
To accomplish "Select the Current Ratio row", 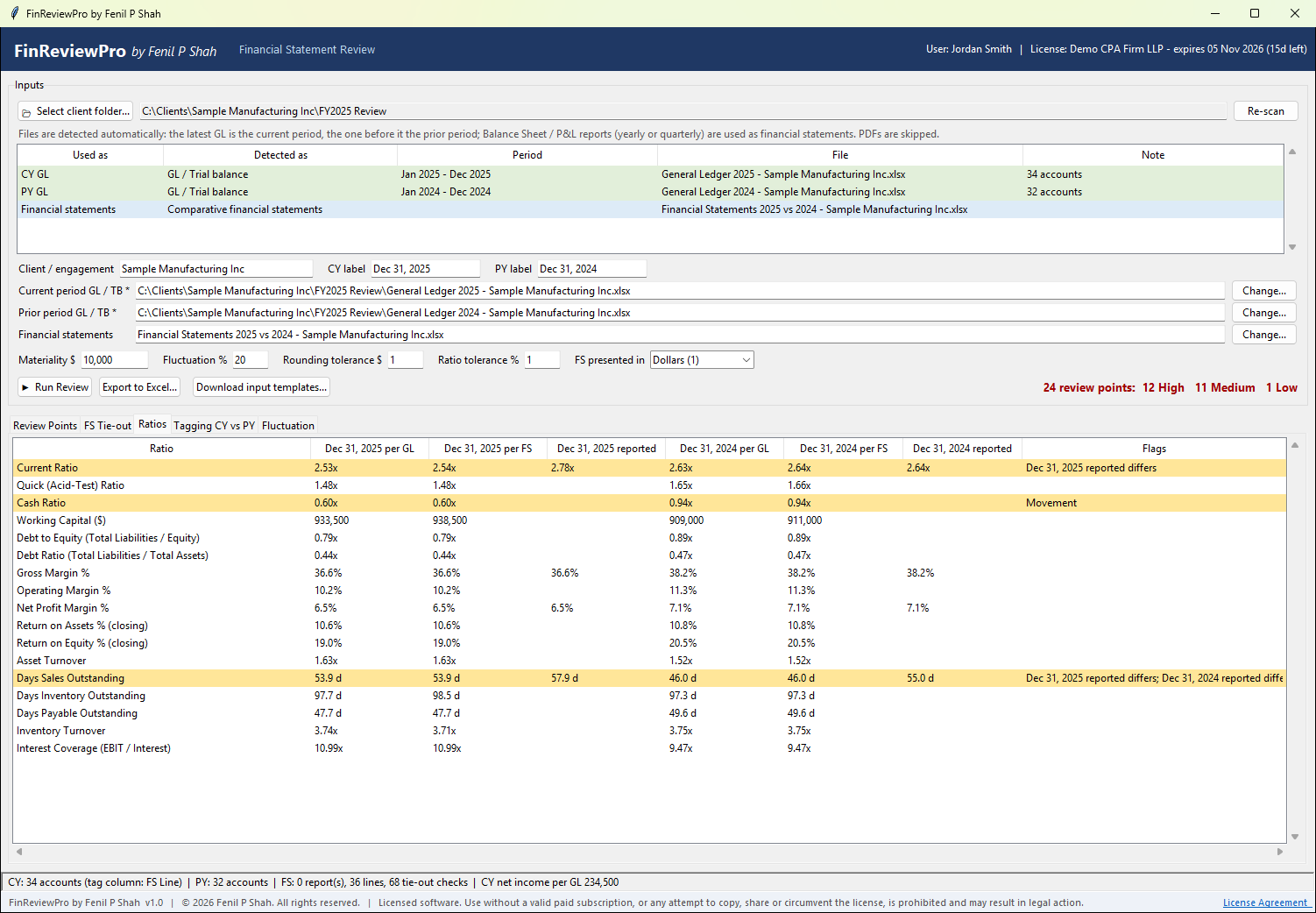I will pyautogui.click(x=649, y=468).
